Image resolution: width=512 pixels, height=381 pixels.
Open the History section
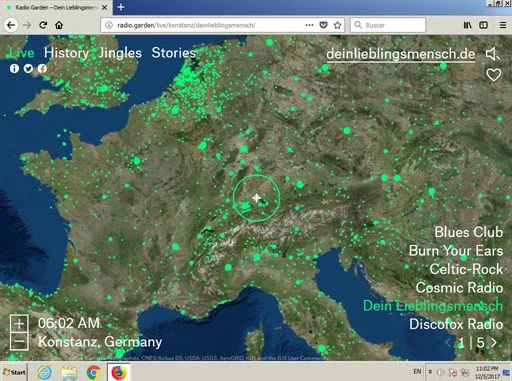[66, 53]
